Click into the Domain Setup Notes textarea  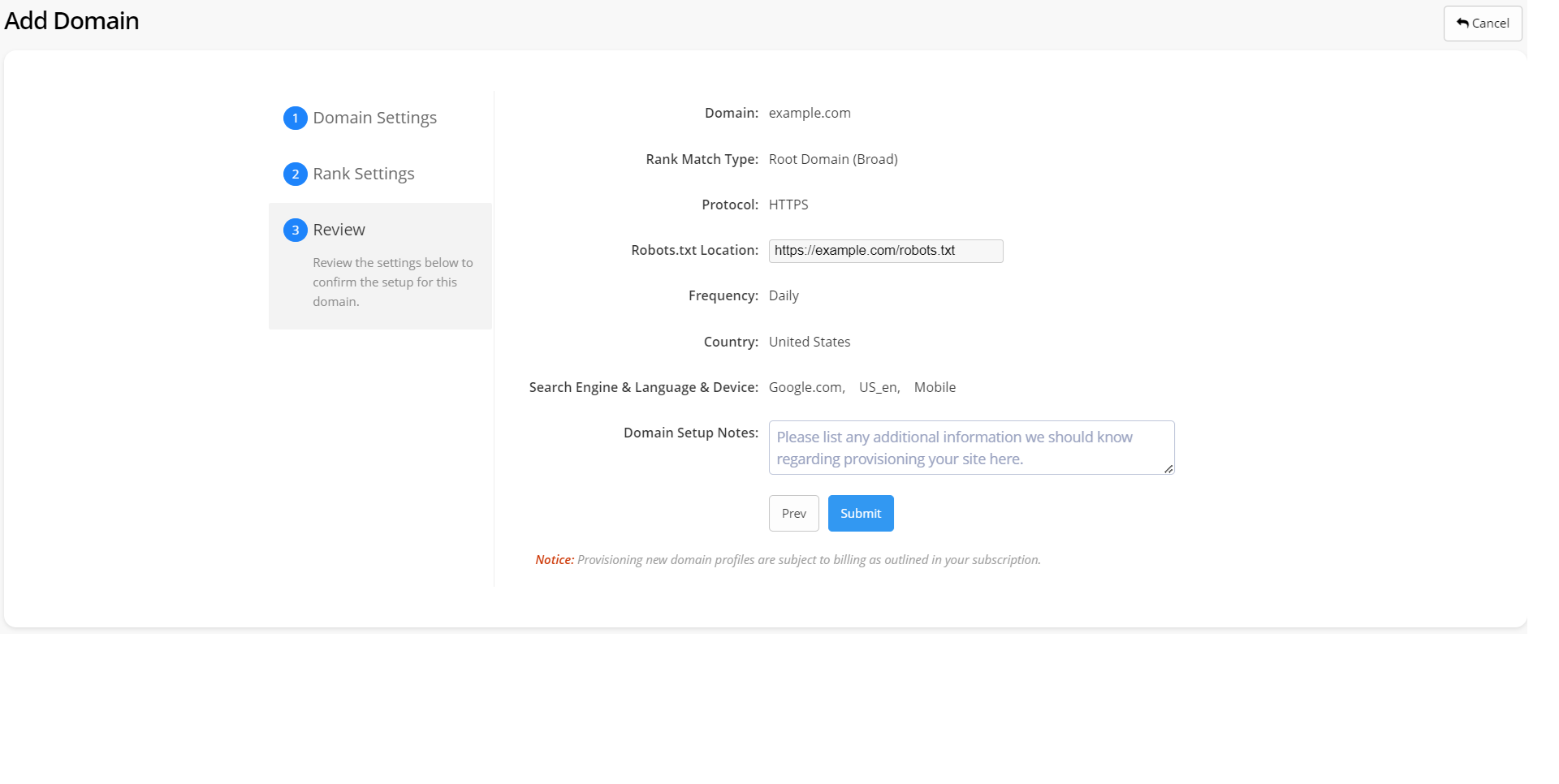pyautogui.click(x=970, y=447)
